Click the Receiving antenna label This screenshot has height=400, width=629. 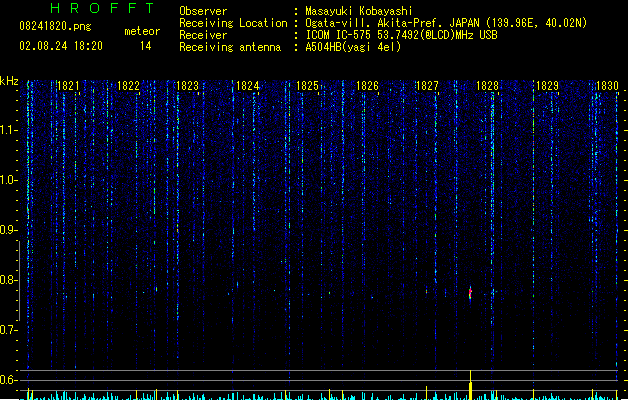(230, 47)
